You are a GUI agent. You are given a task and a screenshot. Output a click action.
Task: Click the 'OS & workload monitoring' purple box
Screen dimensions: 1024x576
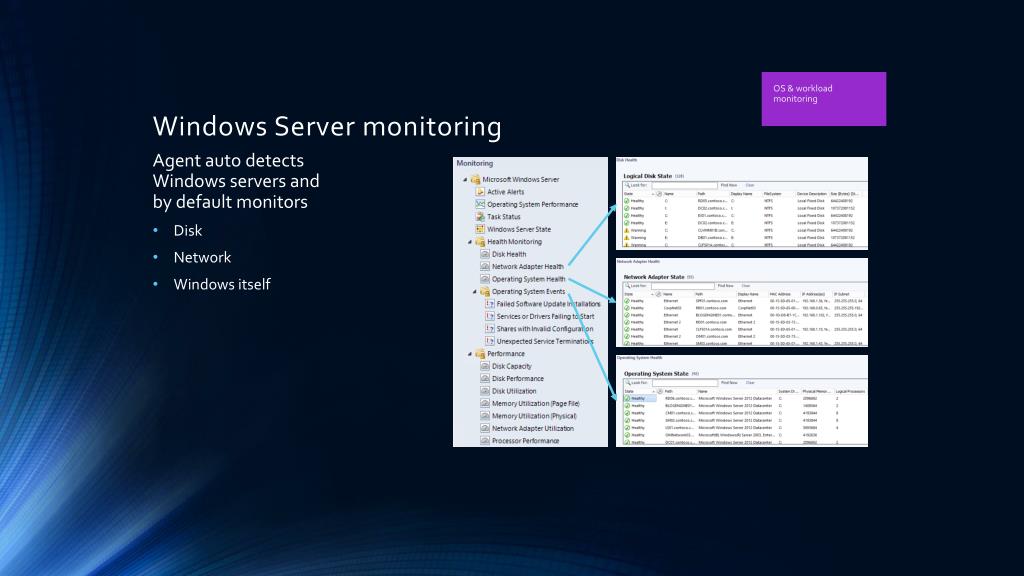(x=824, y=99)
